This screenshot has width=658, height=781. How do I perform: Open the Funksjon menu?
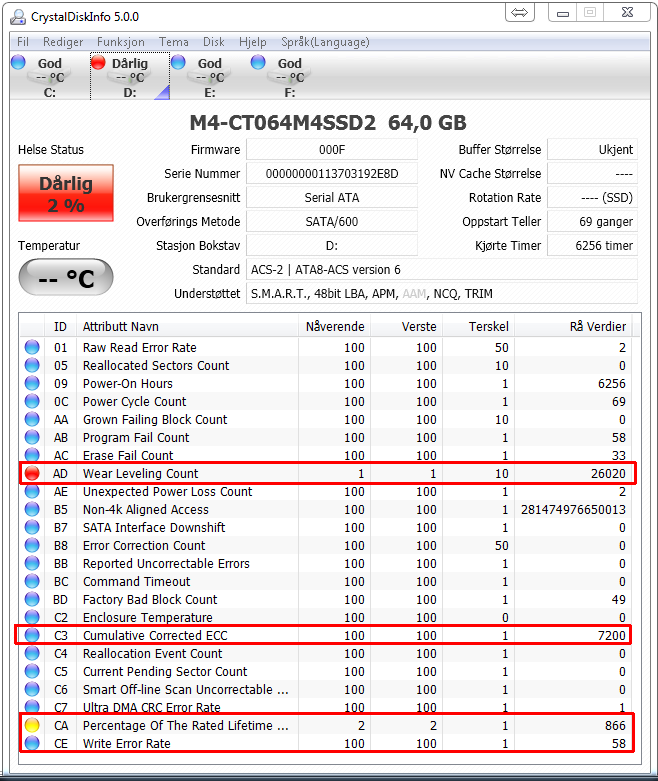click(x=121, y=42)
